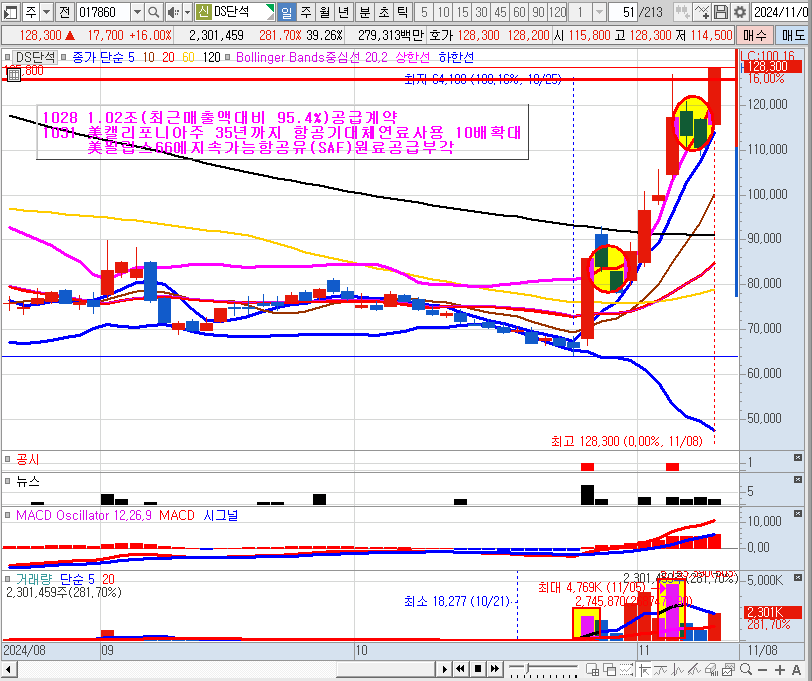Select the 분 (minute) chart tab

click(364, 12)
